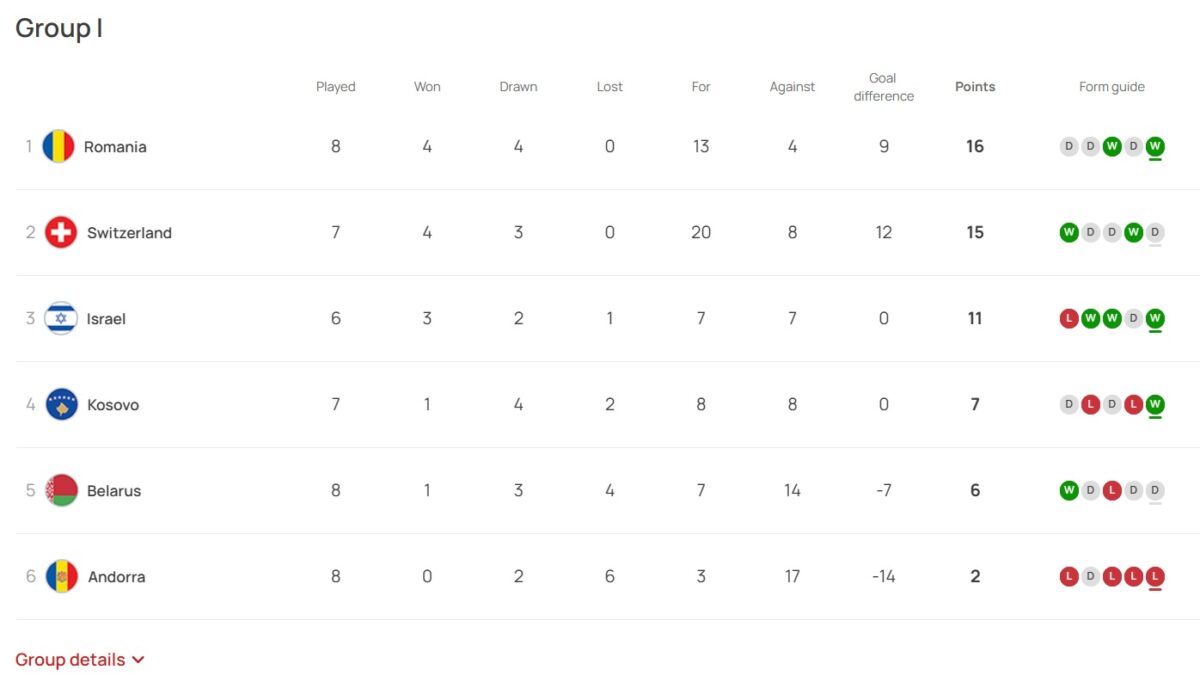1200x682 pixels.
Task: Select the Goal difference column header
Action: (883, 87)
